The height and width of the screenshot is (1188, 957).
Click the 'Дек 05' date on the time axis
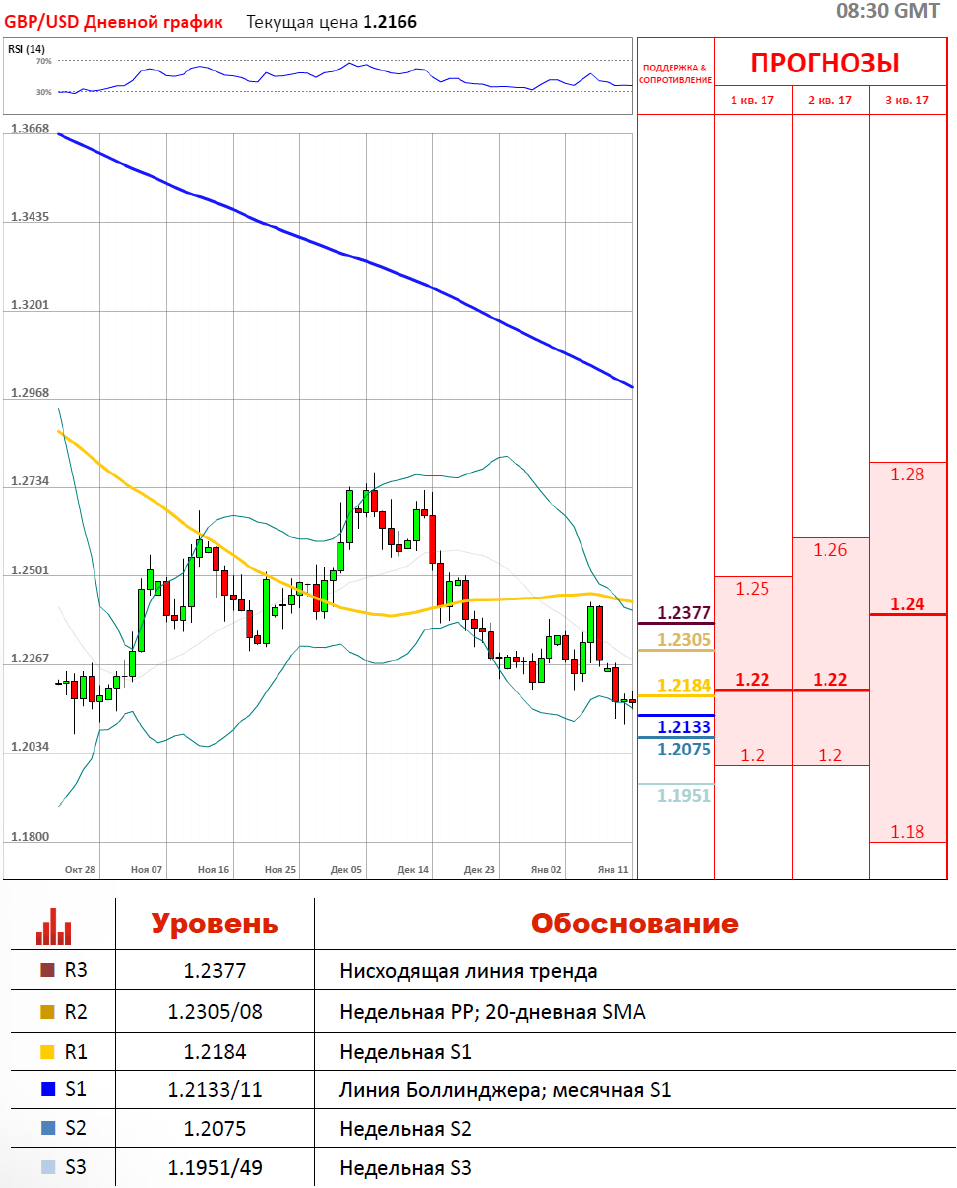tap(346, 870)
